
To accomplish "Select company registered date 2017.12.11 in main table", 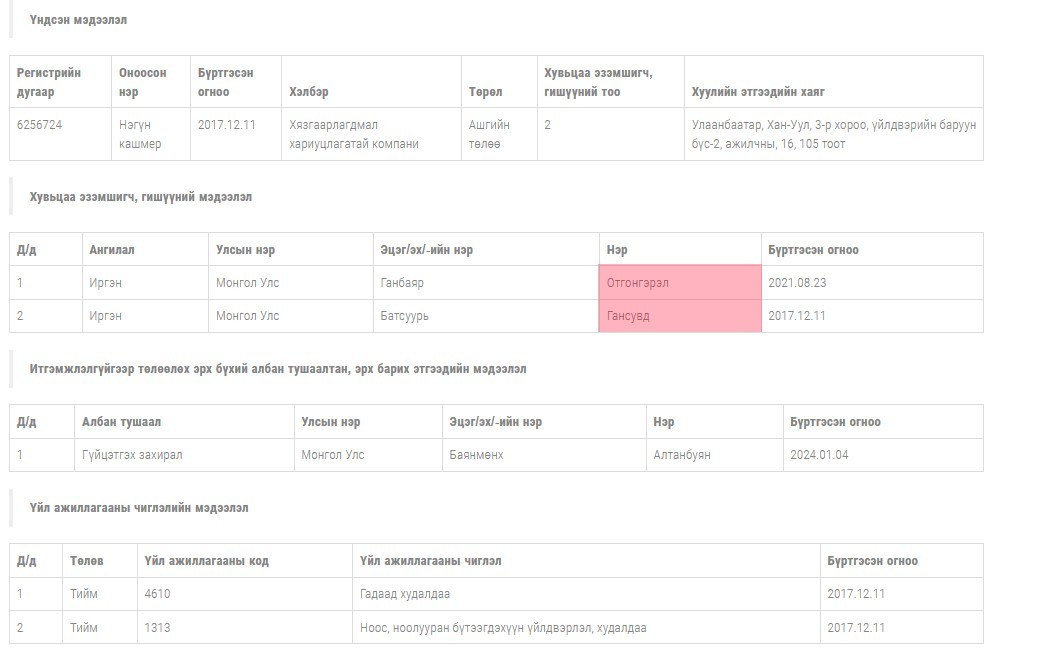I will click(x=226, y=125).
